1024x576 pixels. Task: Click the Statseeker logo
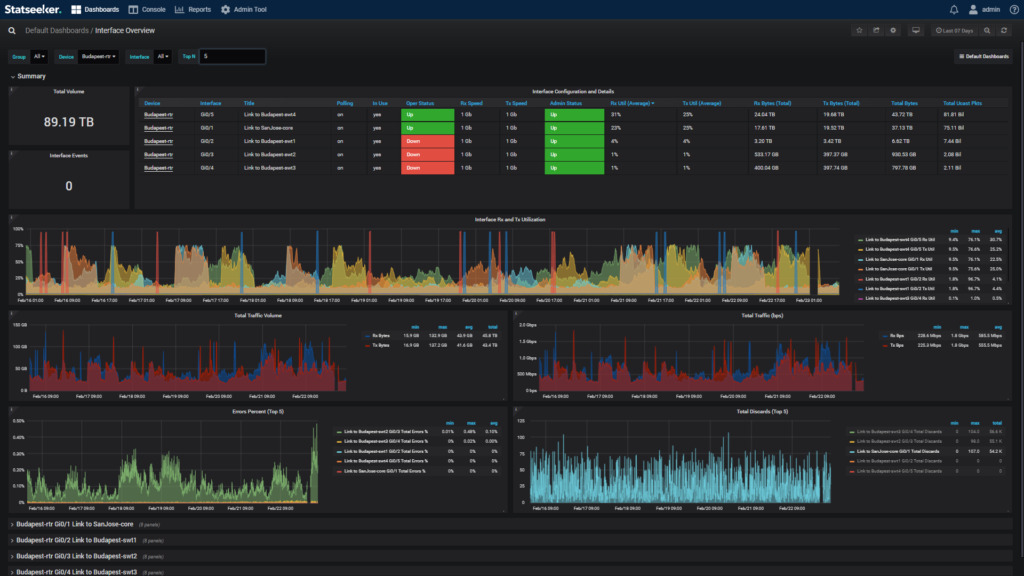pos(33,9)
